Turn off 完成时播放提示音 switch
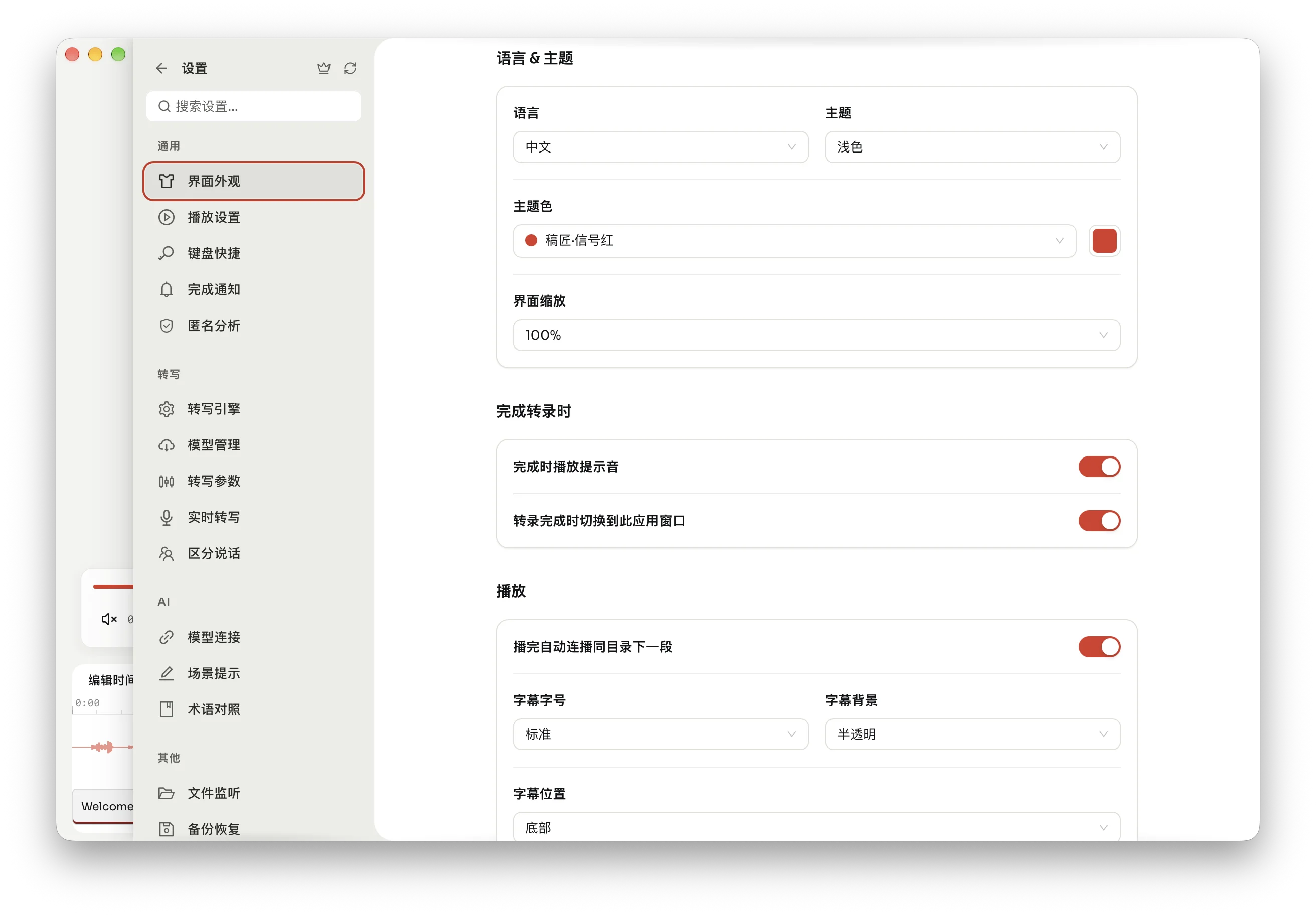 point(1099,467)
